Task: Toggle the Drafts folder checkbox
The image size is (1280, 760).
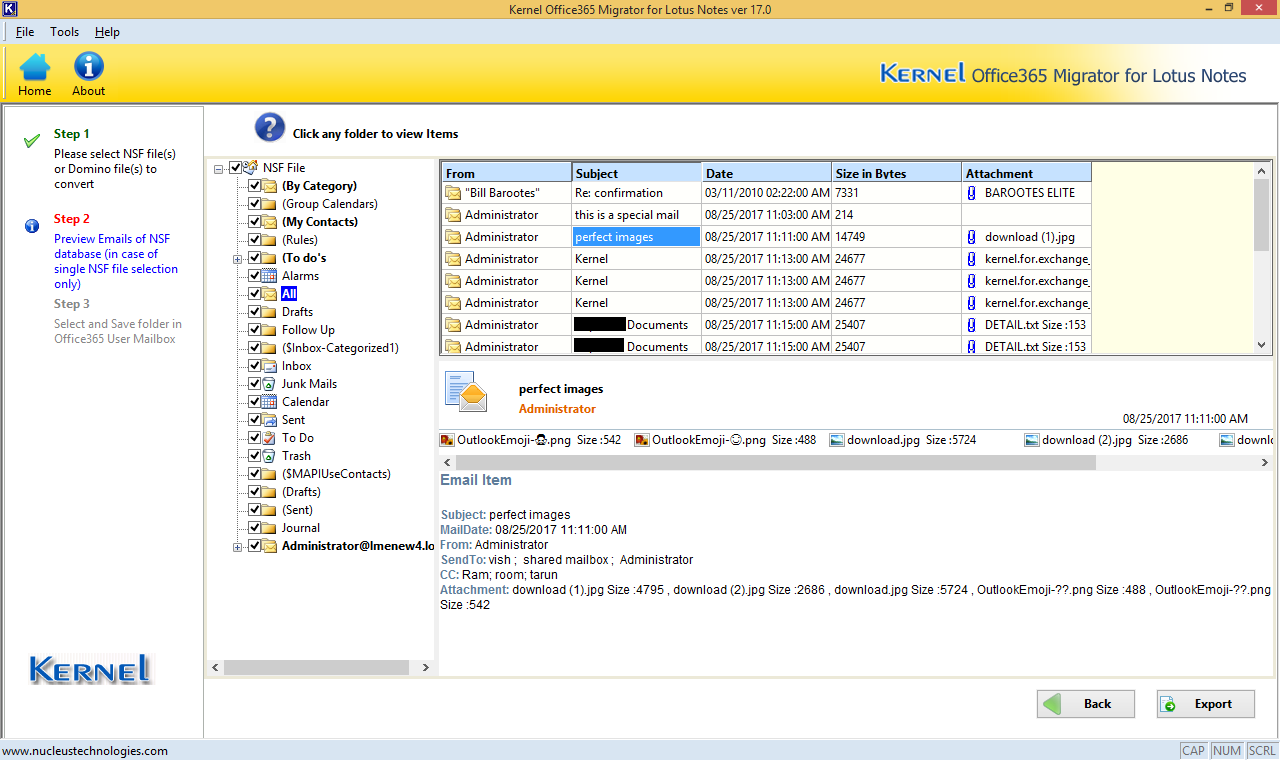Action: click(x=255, y=312)
